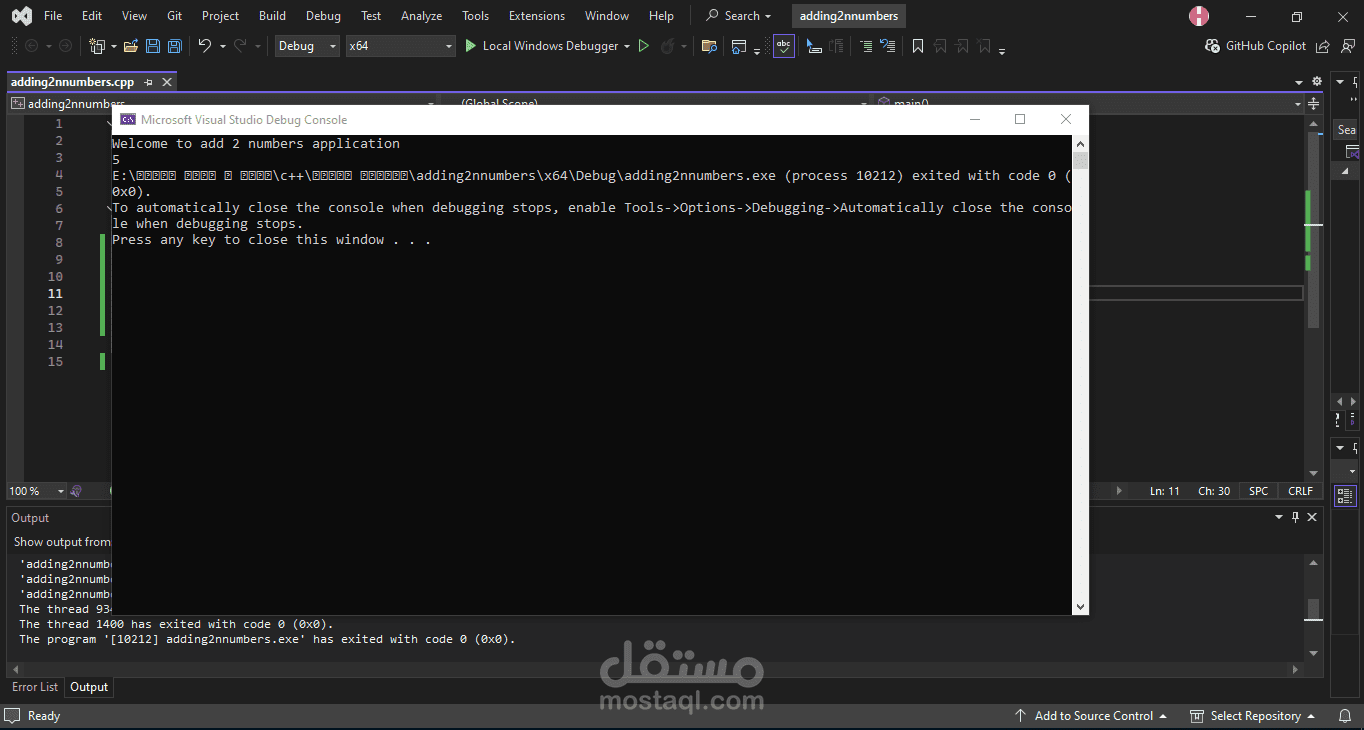Click the Find in Files folder icon
The image size is (1364, 730).
[709, 46]
